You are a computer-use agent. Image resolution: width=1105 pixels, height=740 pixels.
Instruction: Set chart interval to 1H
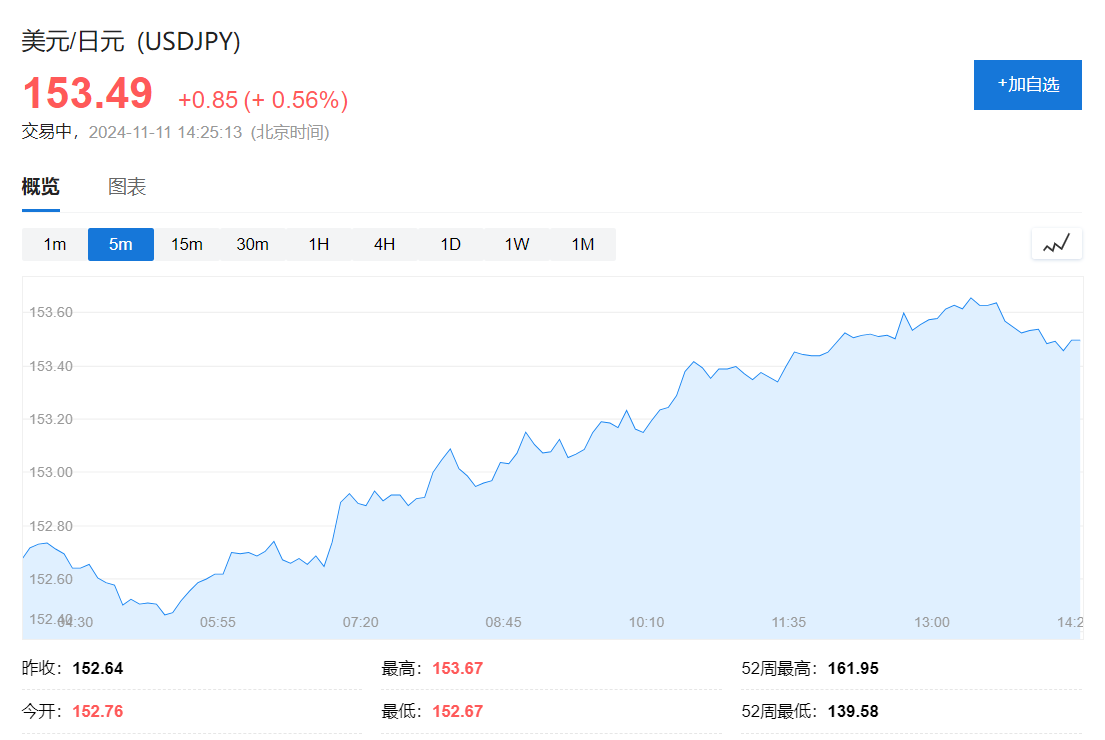pos(319,244)
